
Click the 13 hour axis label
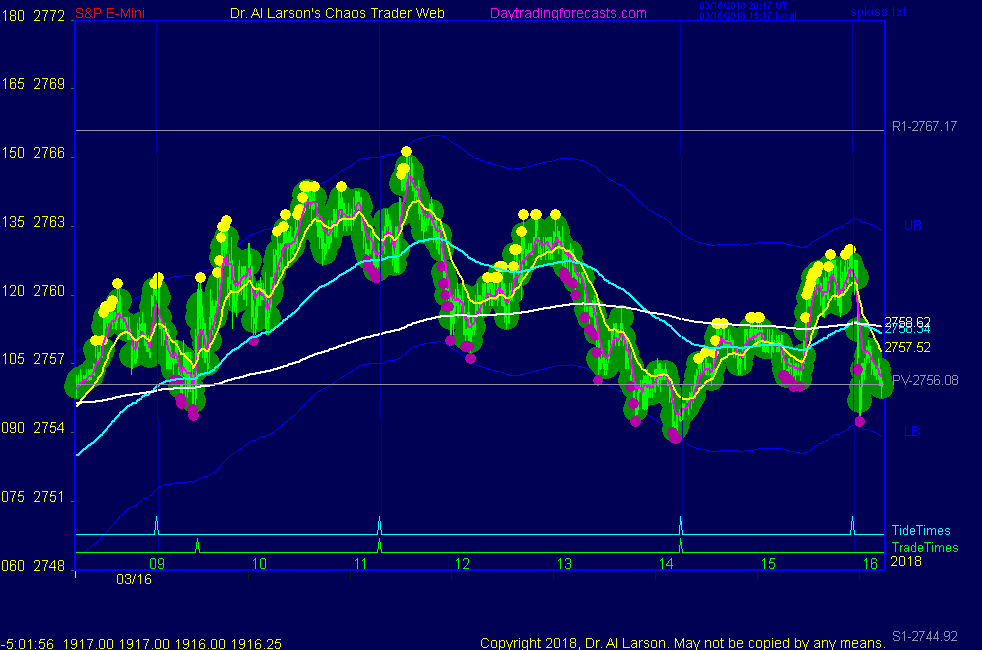point(564,564)
